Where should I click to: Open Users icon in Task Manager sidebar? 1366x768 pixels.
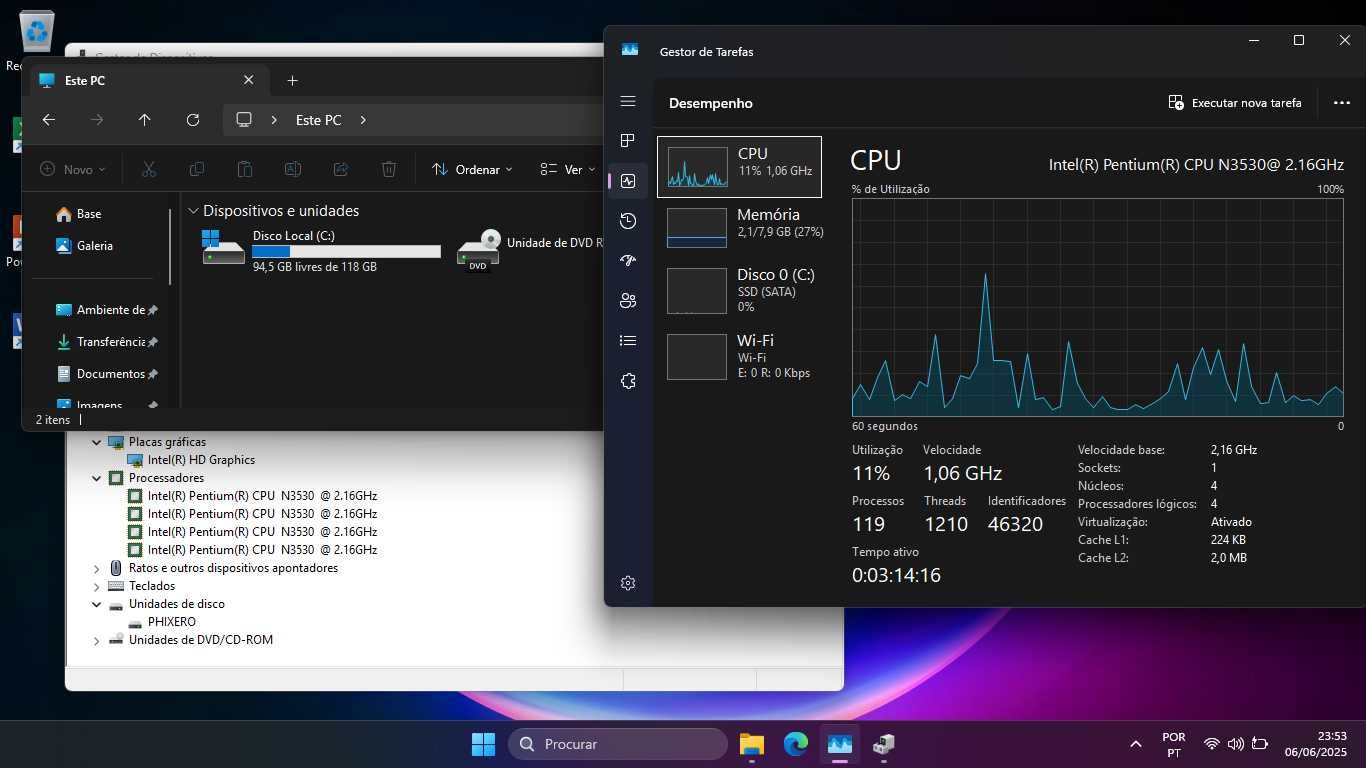click(628, 301)
